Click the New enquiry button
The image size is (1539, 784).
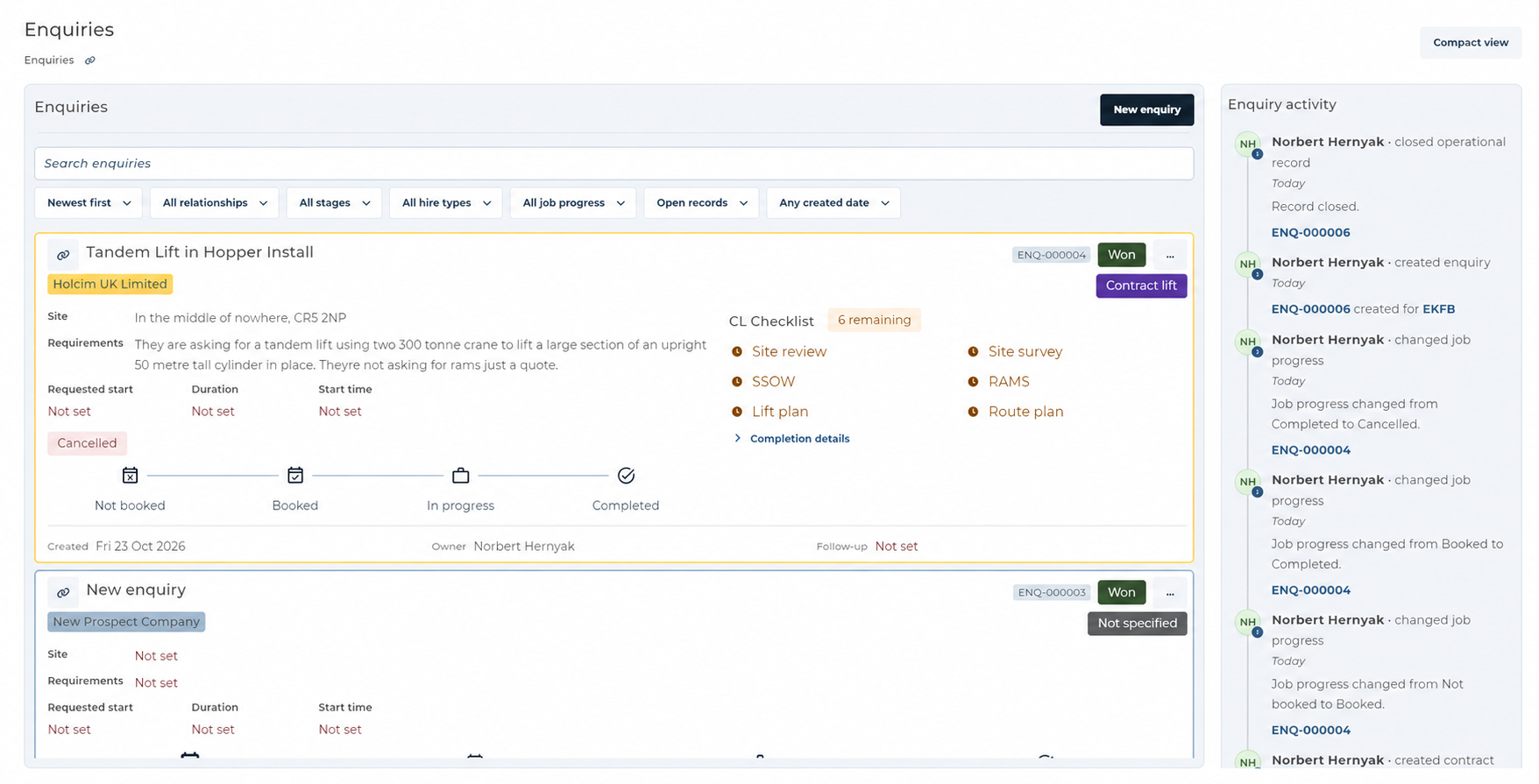pyautogui.click(x=1146, y=109)
